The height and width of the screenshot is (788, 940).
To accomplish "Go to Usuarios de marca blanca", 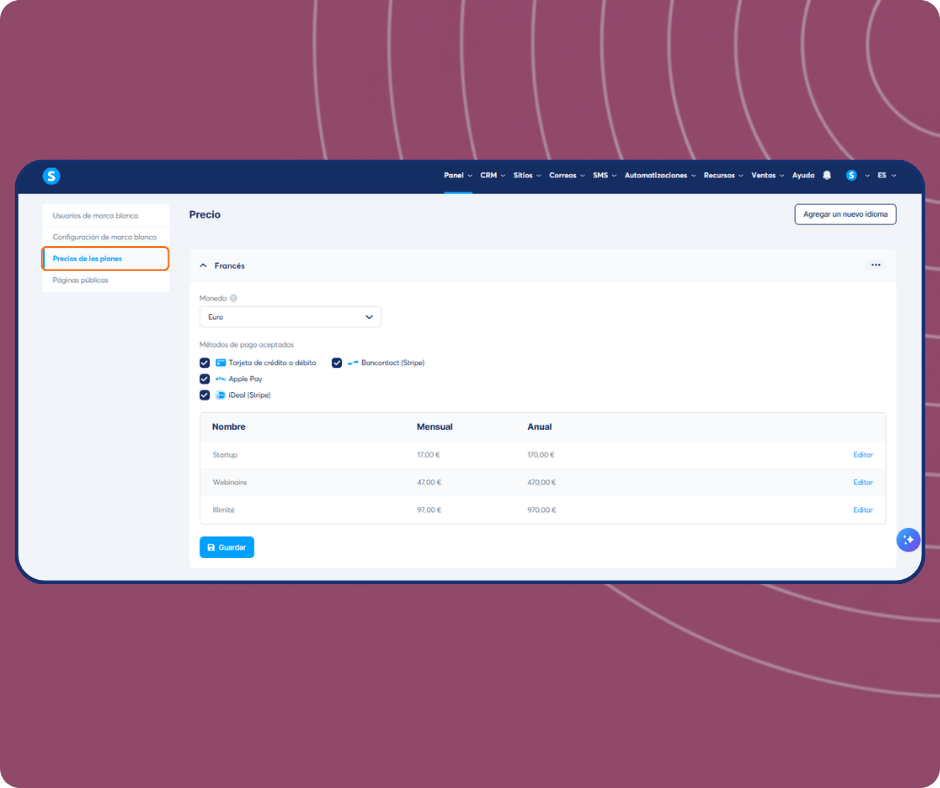I will pyautogui.click(x=106, y=215).
